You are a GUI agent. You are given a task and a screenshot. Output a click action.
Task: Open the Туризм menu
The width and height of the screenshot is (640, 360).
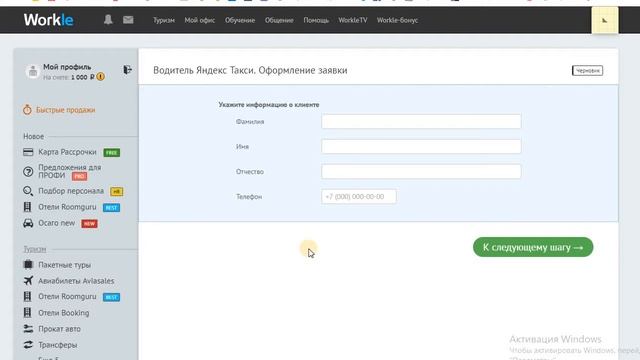point(164,20)
